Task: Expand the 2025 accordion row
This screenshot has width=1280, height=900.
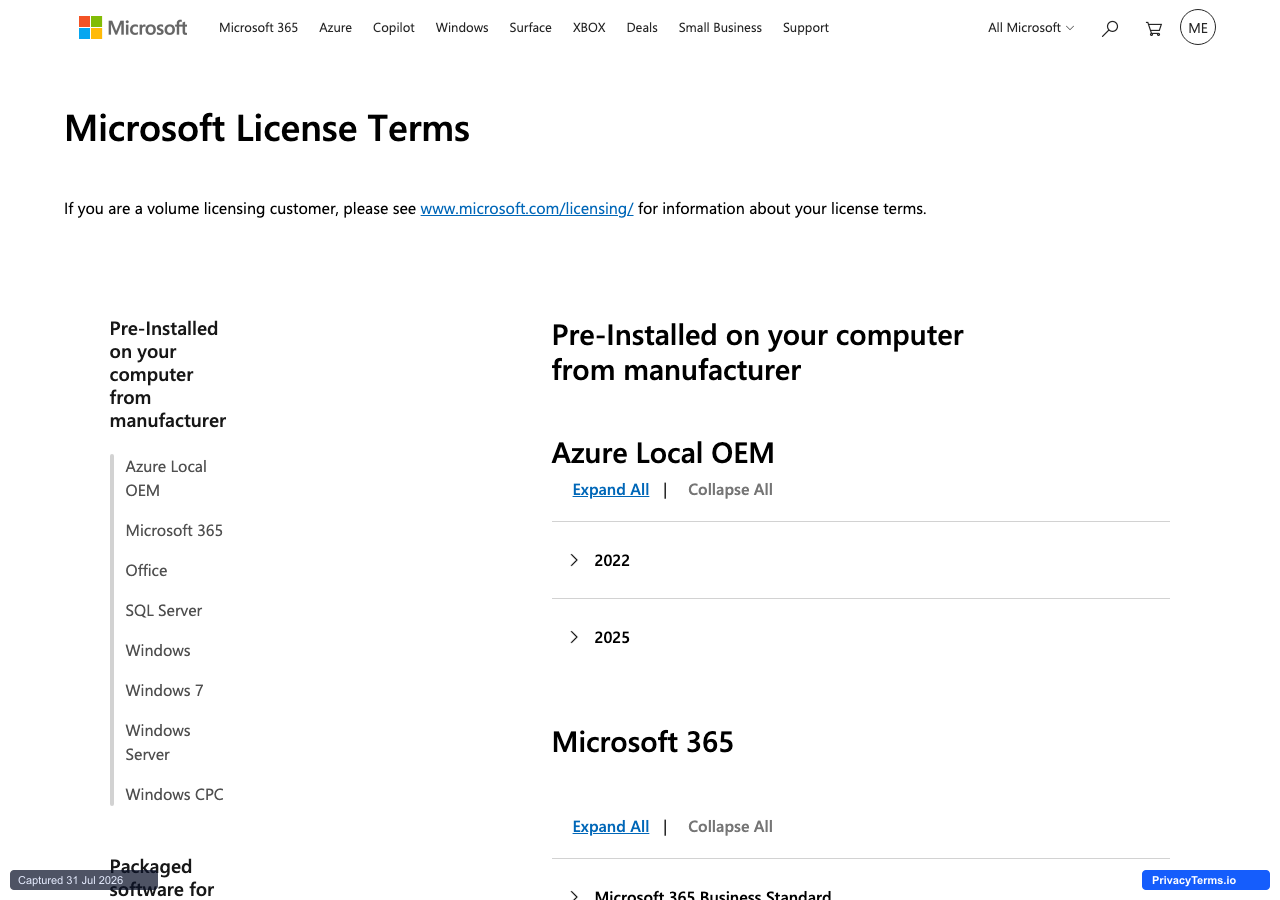Action: point(861,637)
